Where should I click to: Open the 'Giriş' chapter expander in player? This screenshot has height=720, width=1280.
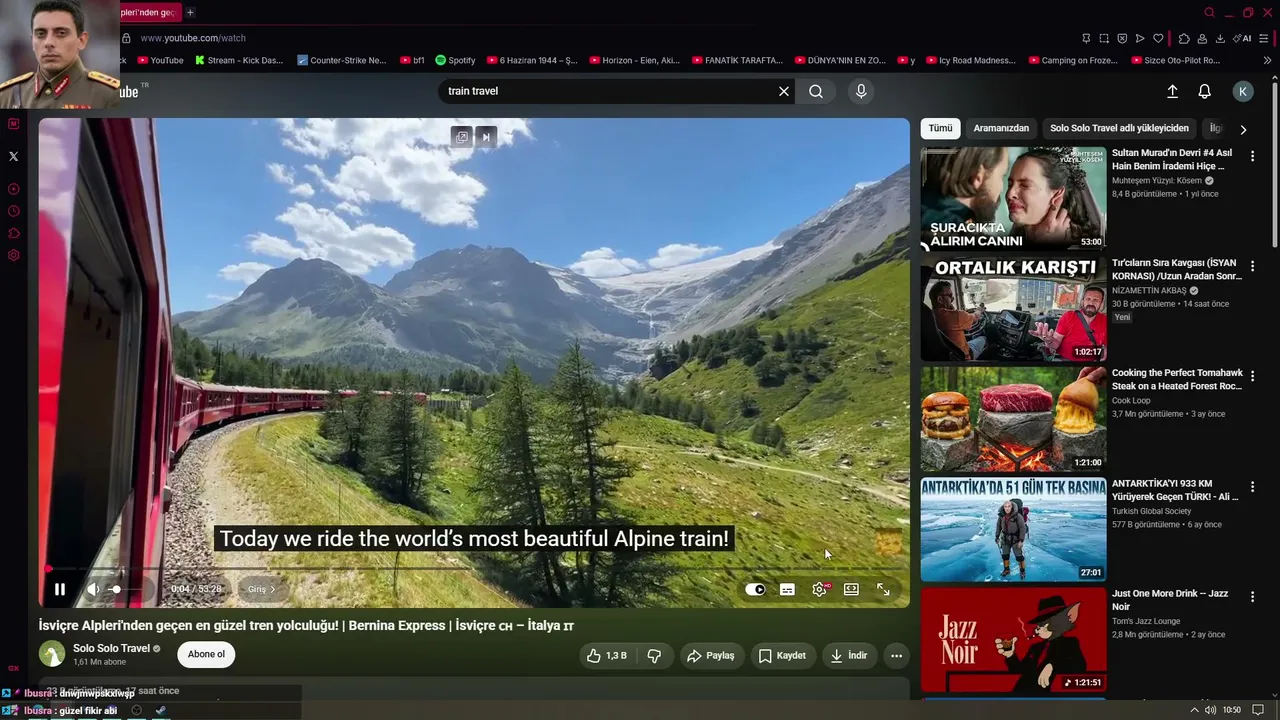tap(262, 590)
